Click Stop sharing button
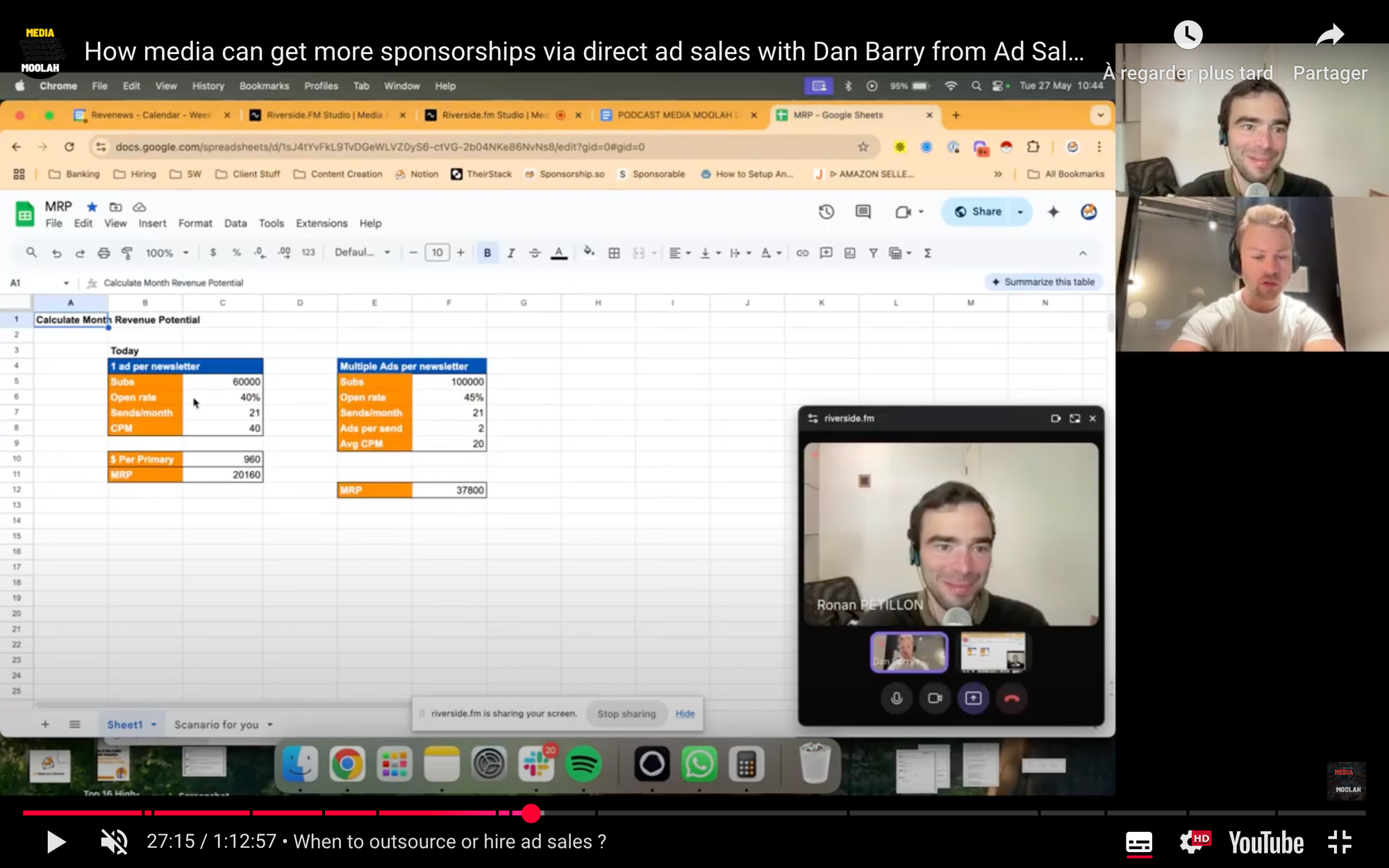Screen dimensions: 1389x868 pyautogui.click(x=626, y=714)
